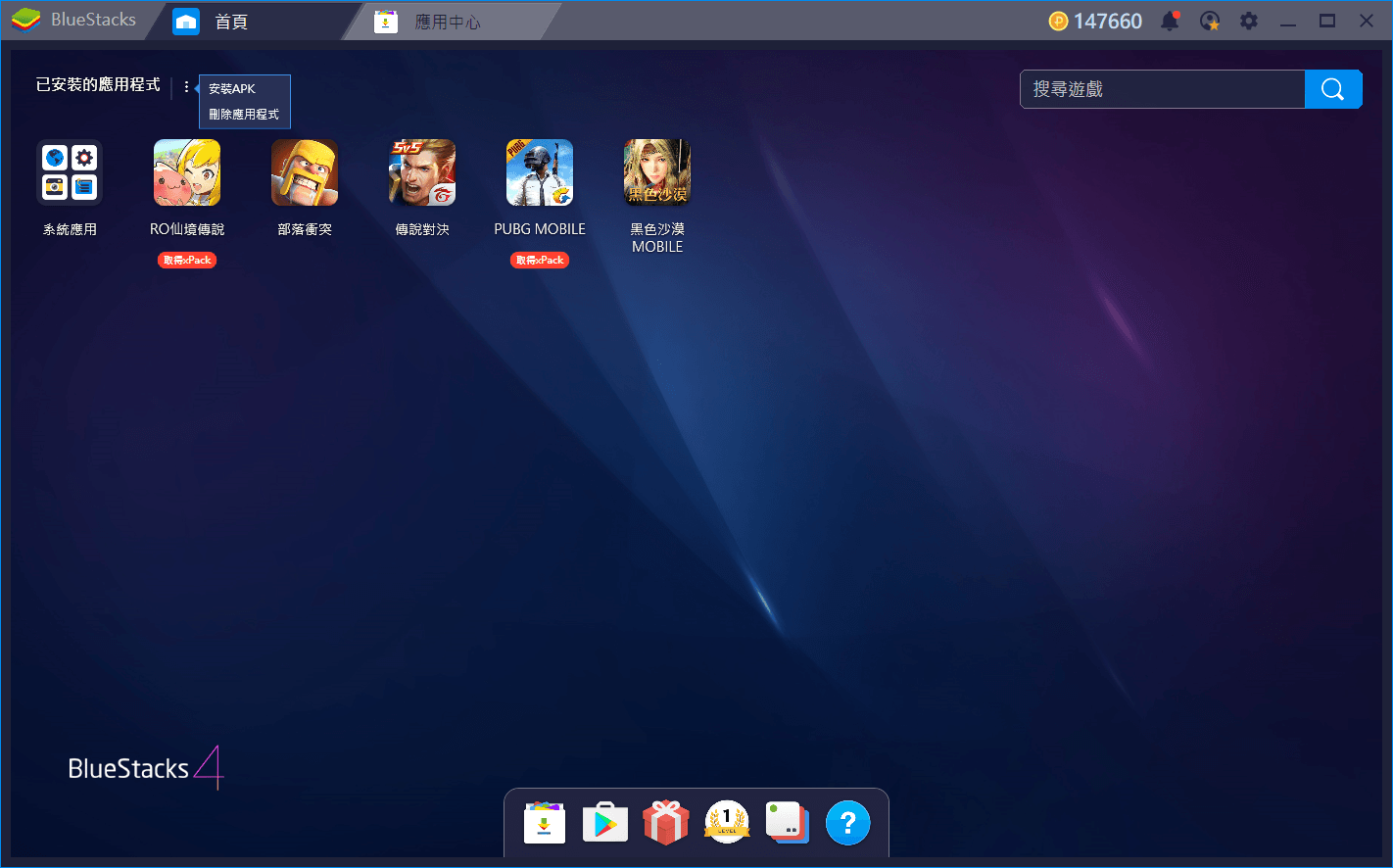This screenshot has height=868, width=1393.
Task: Launch the RO仙境傳說 game icon
Action: [187, 172]
